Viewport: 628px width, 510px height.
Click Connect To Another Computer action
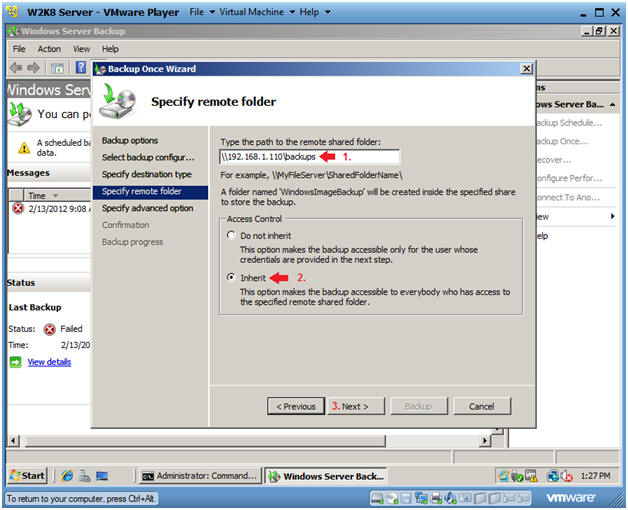tap(568, 197)
